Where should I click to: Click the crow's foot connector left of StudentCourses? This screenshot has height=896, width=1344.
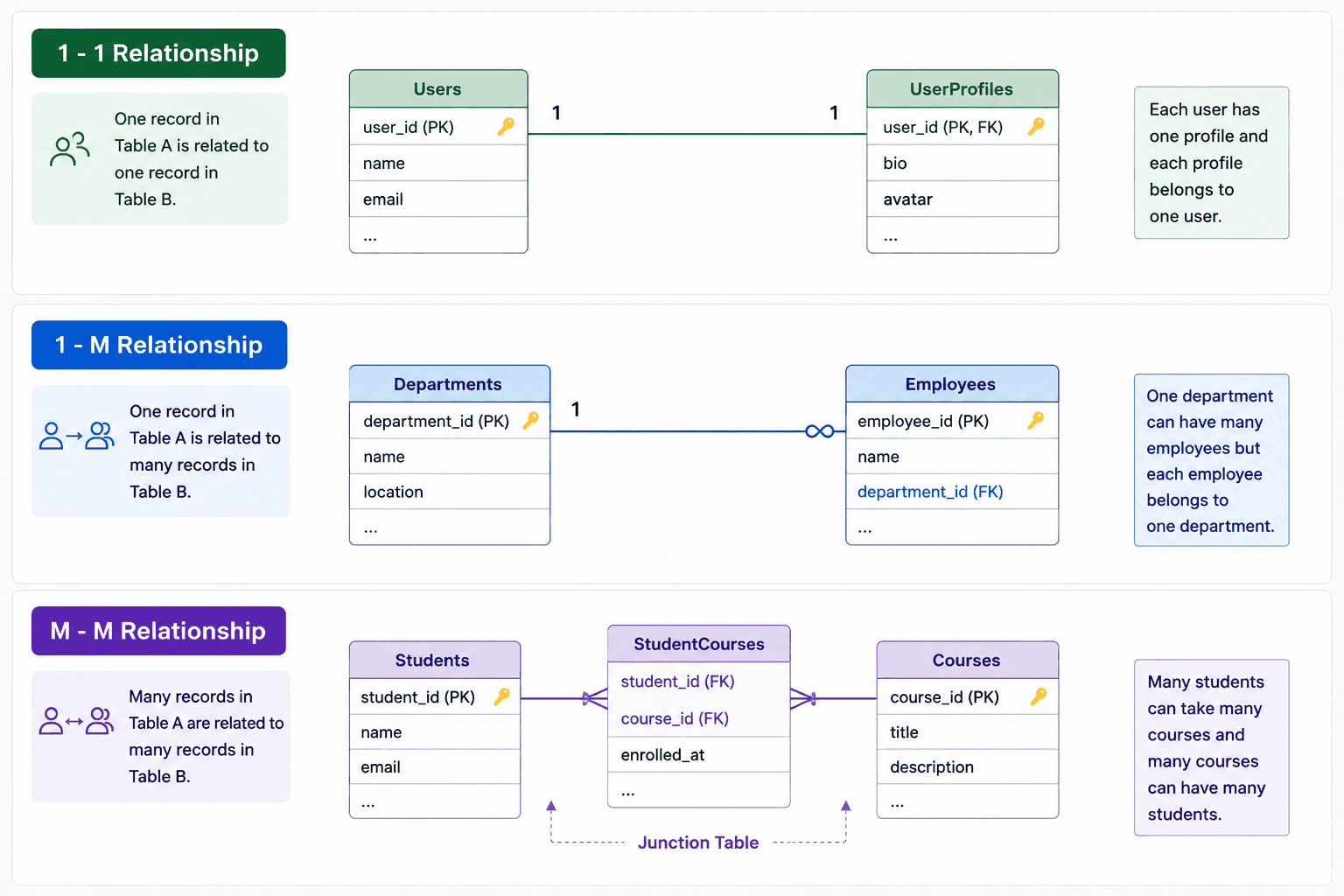595,698
